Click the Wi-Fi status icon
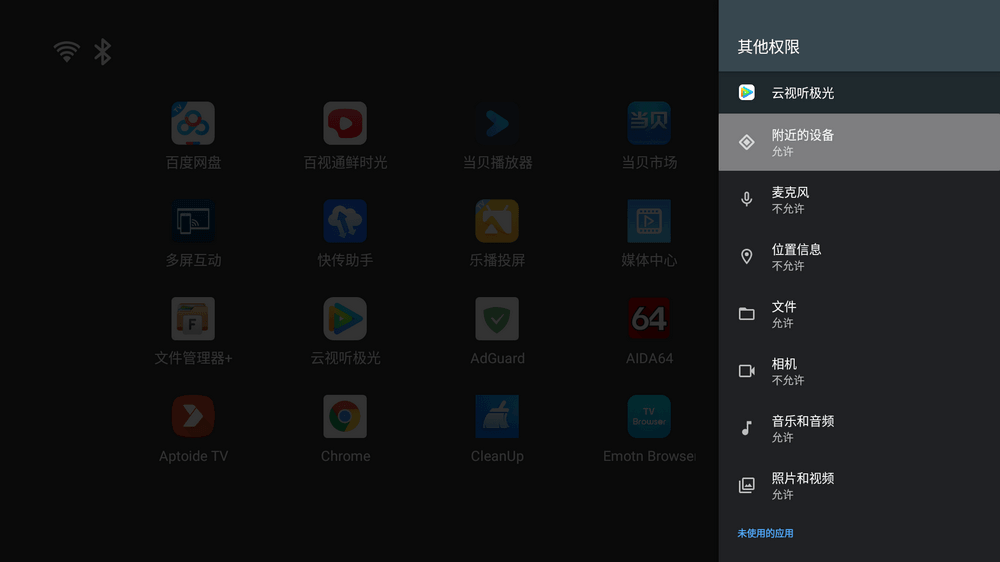Screen dimensions: 1000x562 coord(67,52)
